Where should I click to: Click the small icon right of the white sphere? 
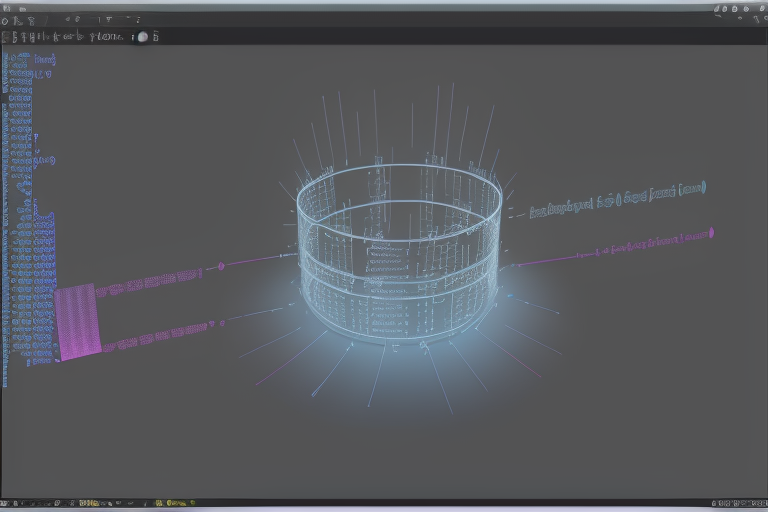(x=155, y=37)
